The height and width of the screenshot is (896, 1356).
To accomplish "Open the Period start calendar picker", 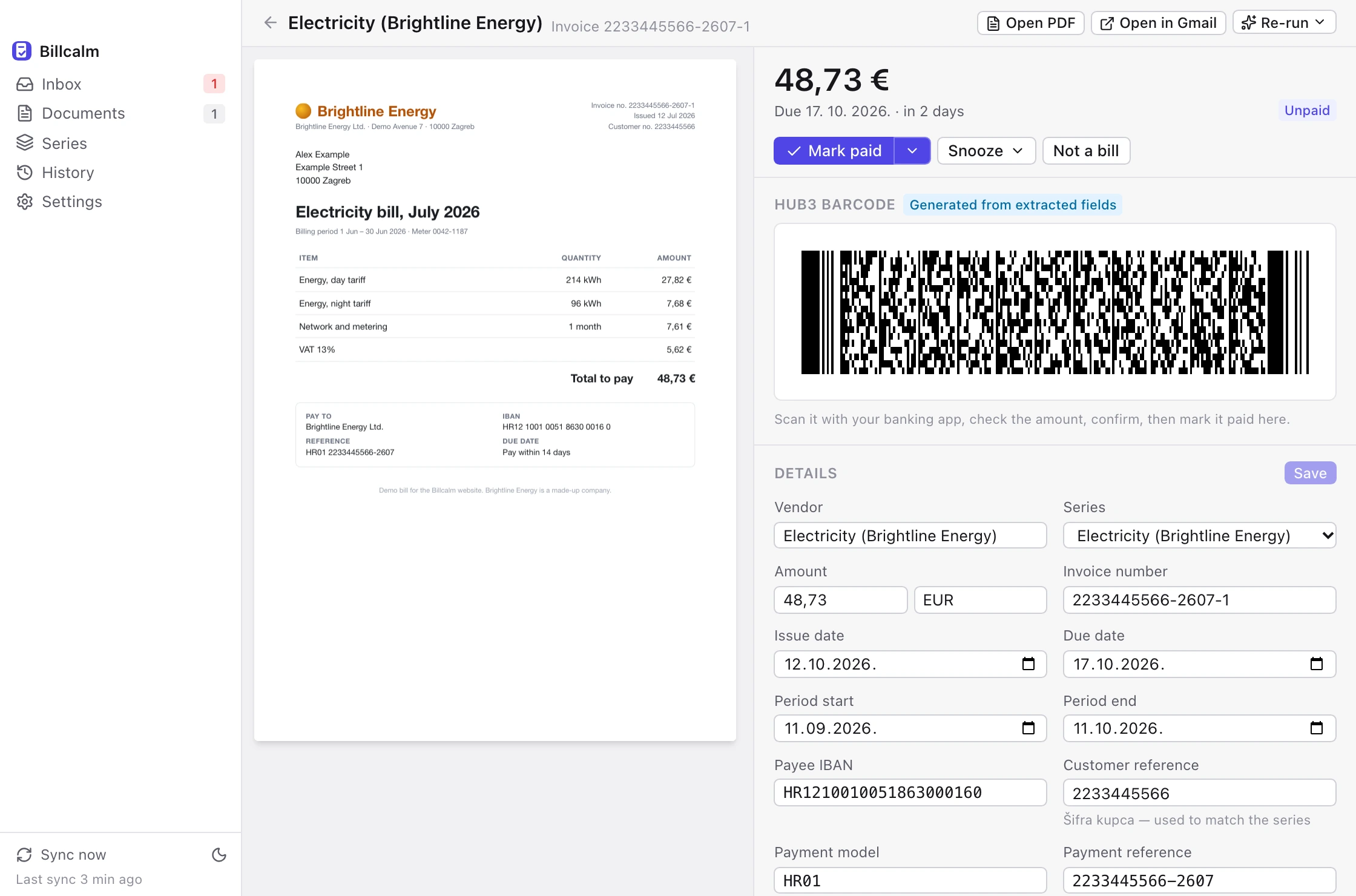I will [x=1028, y=728].
